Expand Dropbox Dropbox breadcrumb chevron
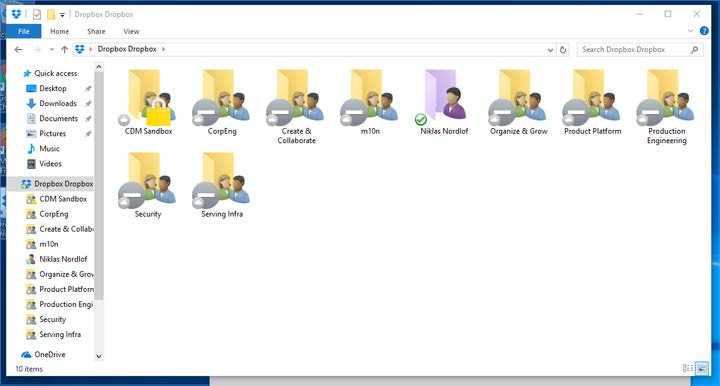This screenshot has height=386, width=720. click(x=163, y=49)
